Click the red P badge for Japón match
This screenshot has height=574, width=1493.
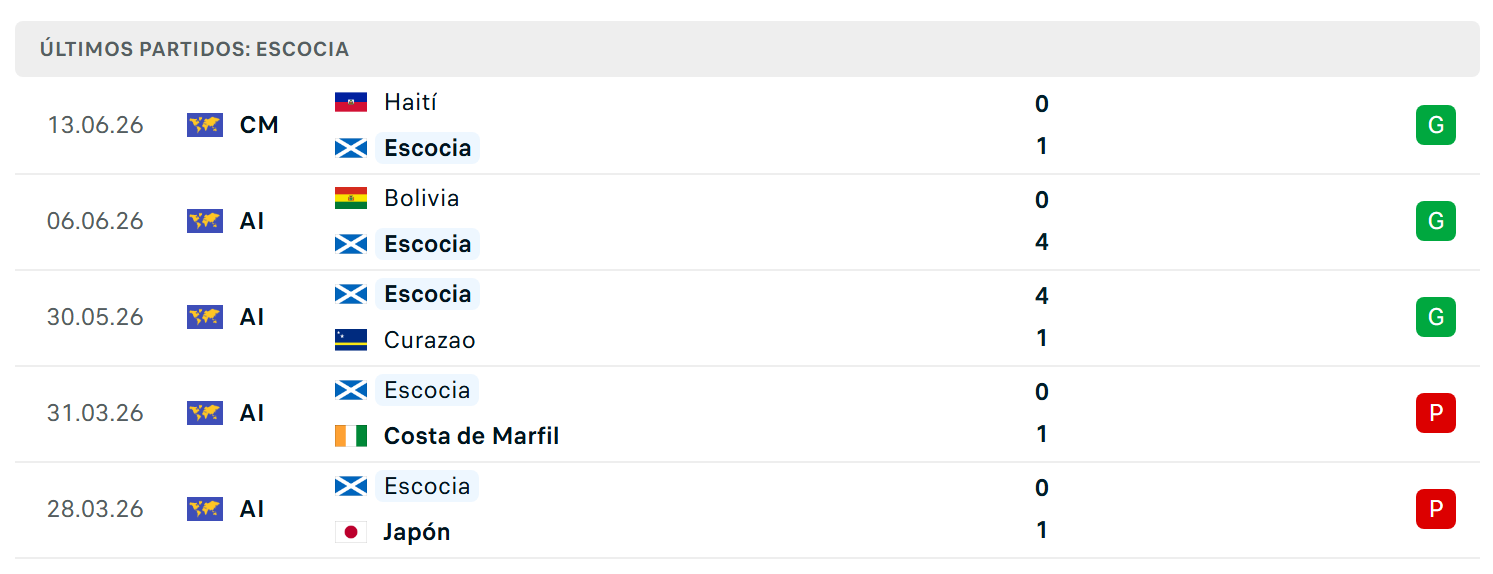click(1436, 509)
